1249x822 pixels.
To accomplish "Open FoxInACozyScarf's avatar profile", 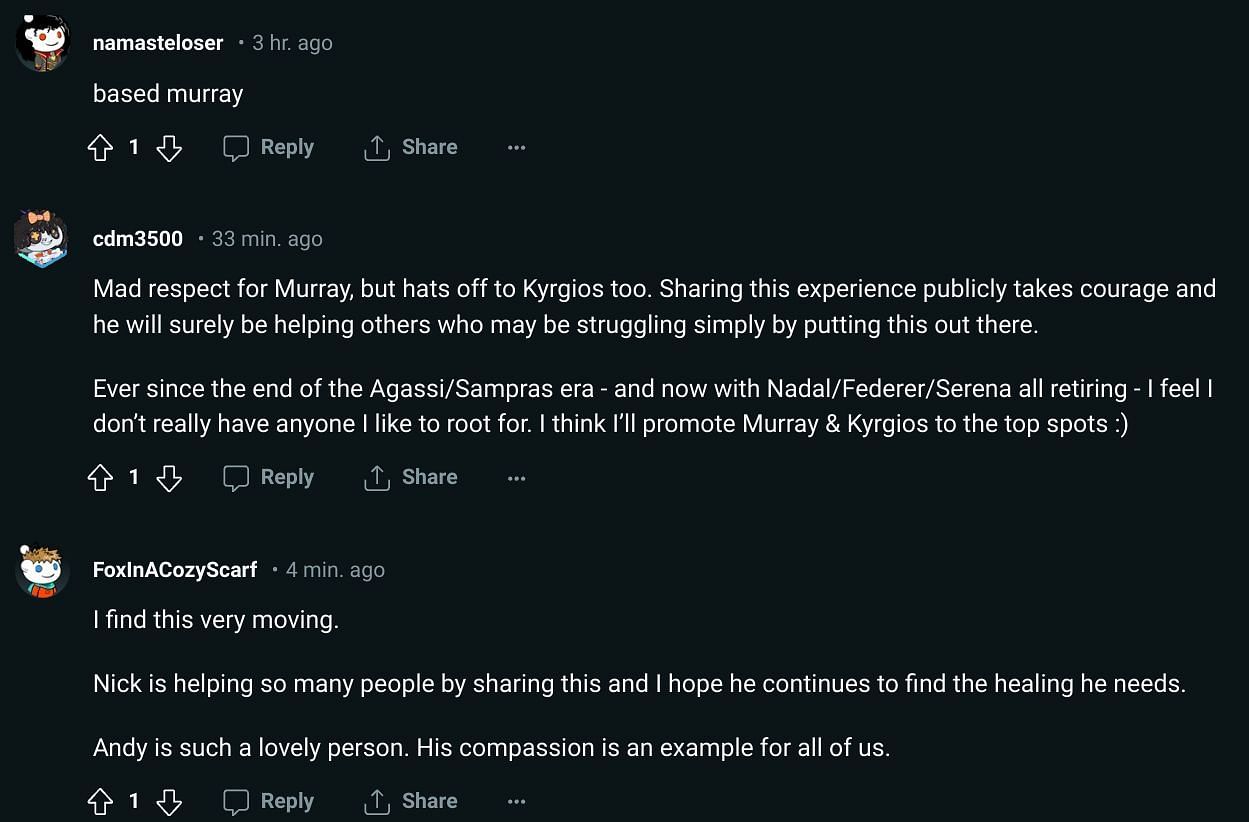I will pos(42,571).
